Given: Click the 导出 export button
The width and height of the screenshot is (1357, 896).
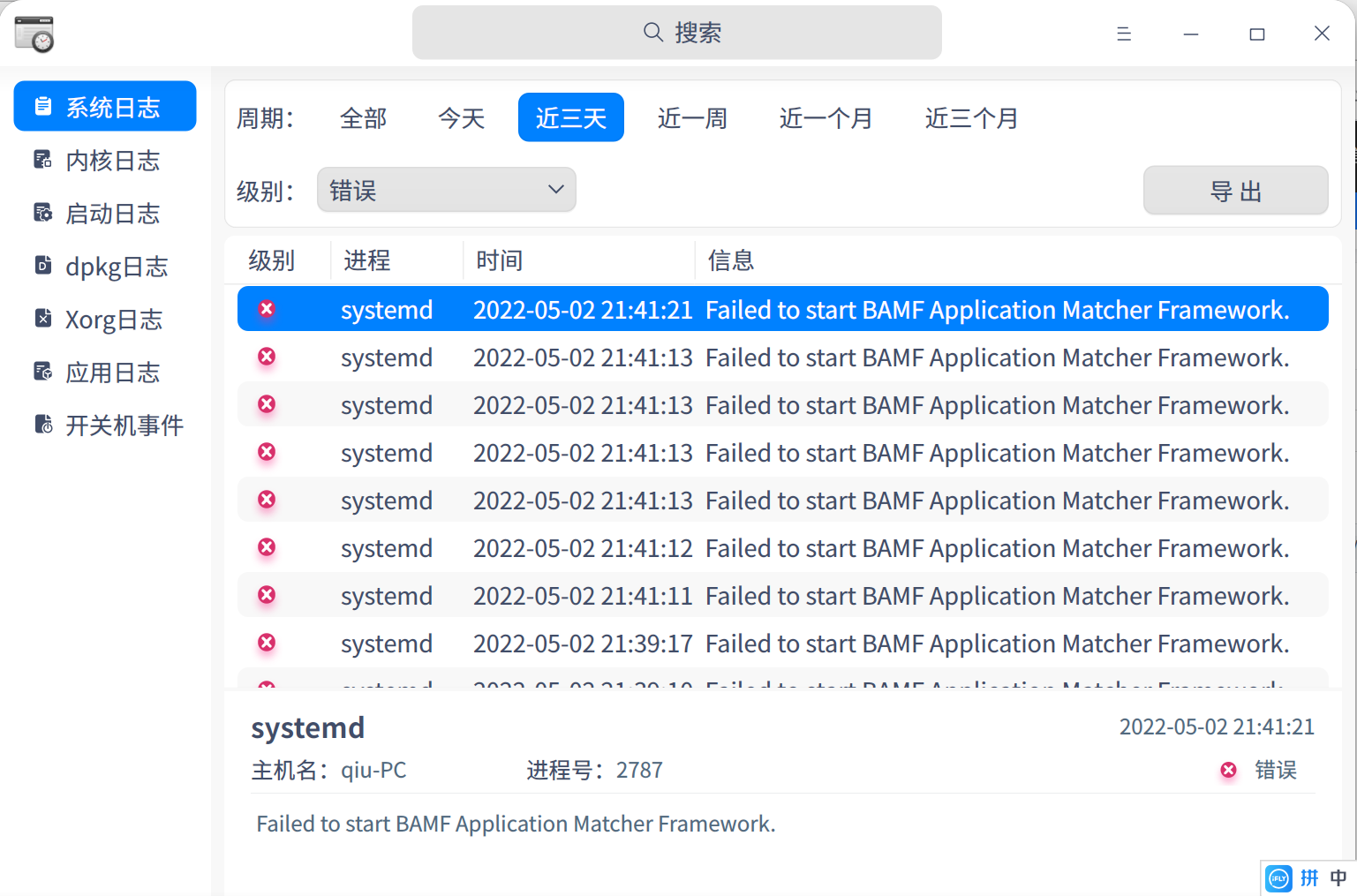Looking at the screenshot, I should click(1235, 190).
